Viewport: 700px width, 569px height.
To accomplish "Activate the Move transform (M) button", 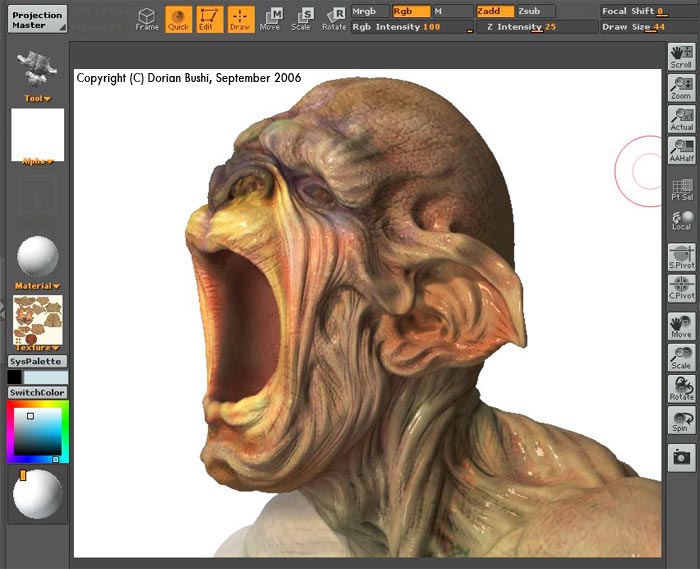I will coord(271,19).
